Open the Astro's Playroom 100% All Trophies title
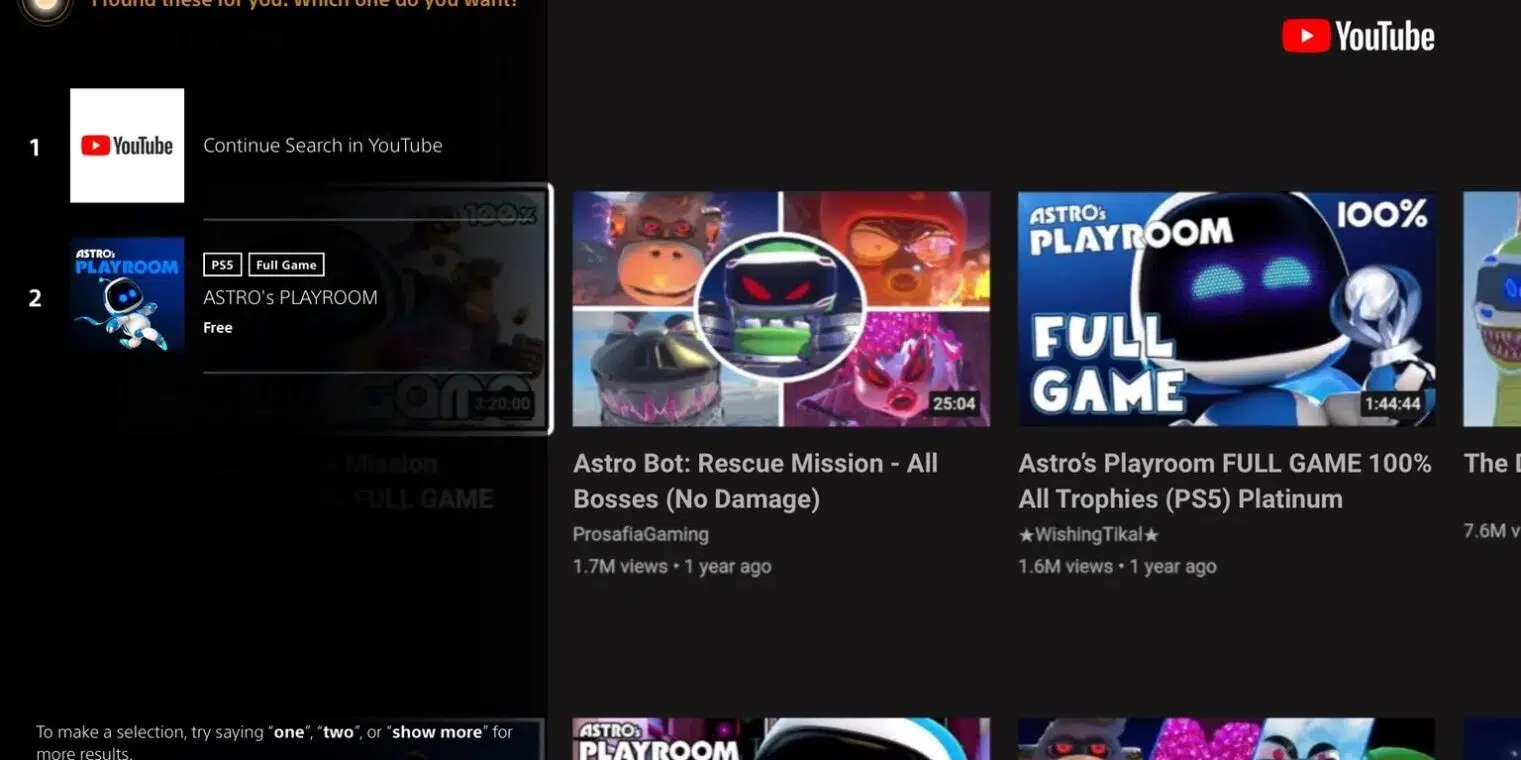This screenshot has width=1521, height=760. (1224, 481)
